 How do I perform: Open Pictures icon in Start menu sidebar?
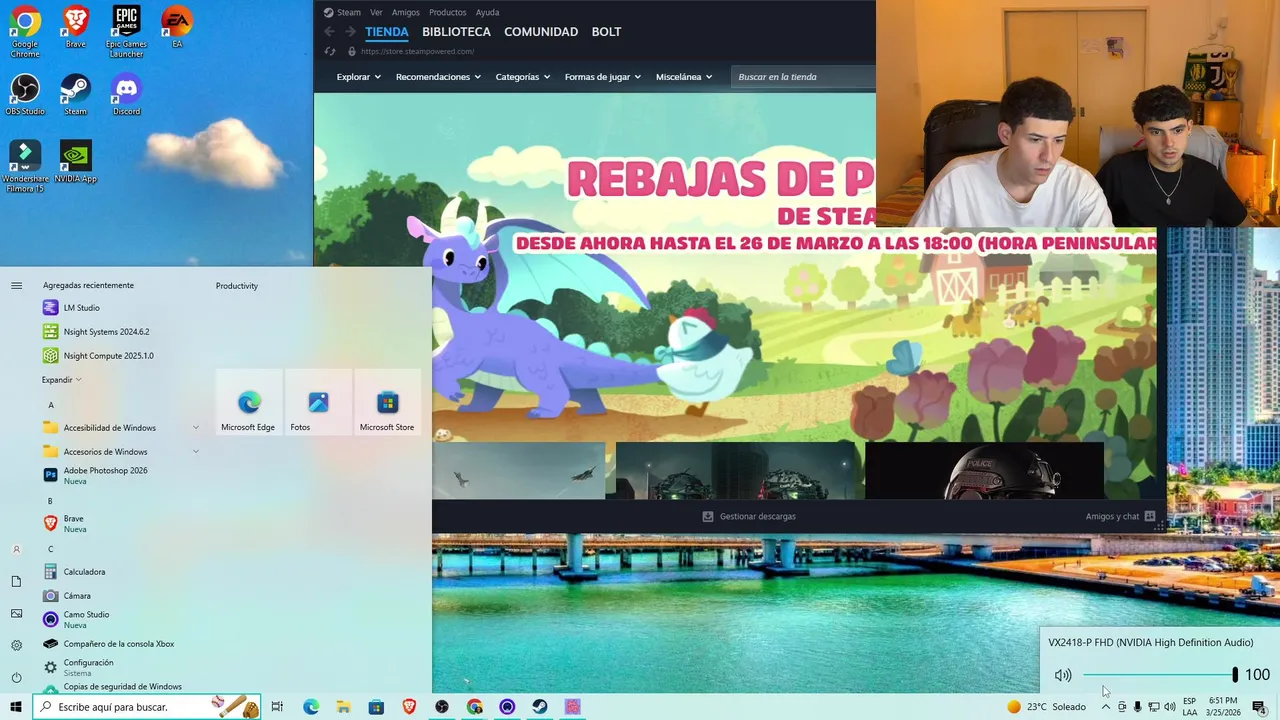(x=16, y=613)
